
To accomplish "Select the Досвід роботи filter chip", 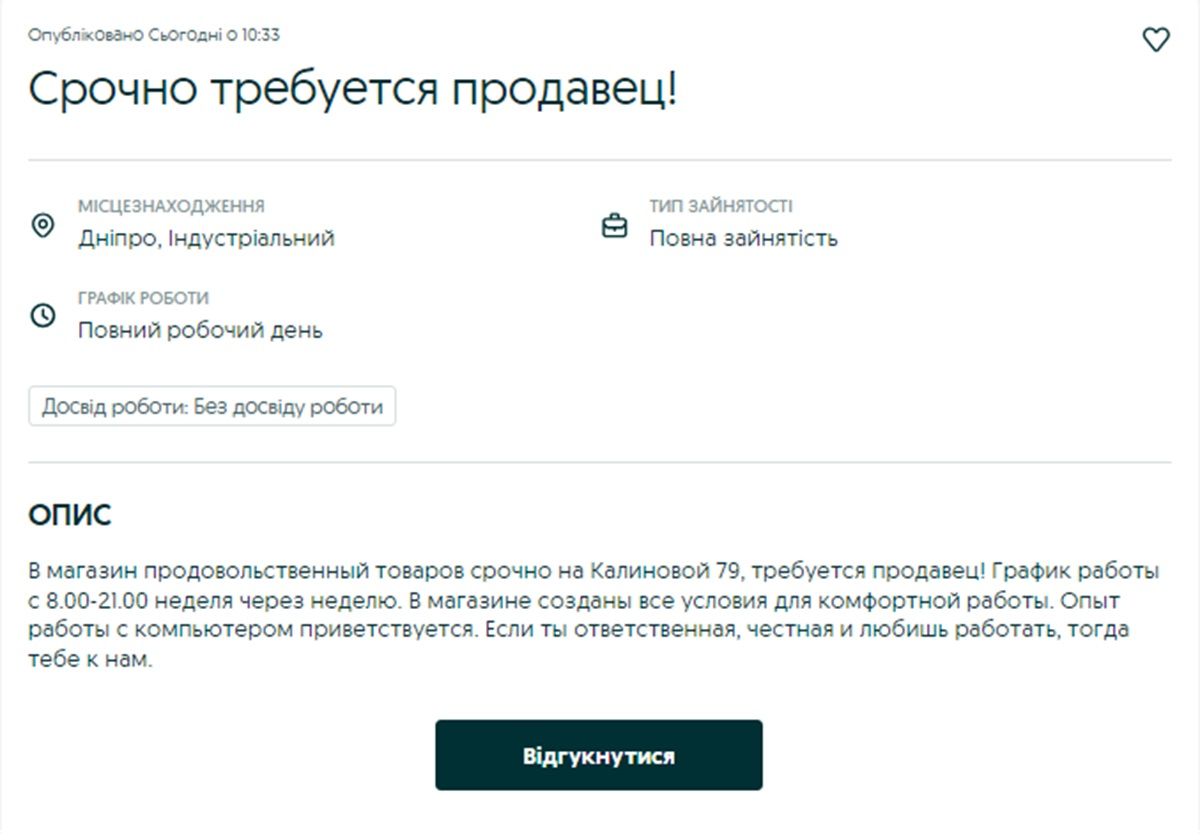I will click(212, 406).
